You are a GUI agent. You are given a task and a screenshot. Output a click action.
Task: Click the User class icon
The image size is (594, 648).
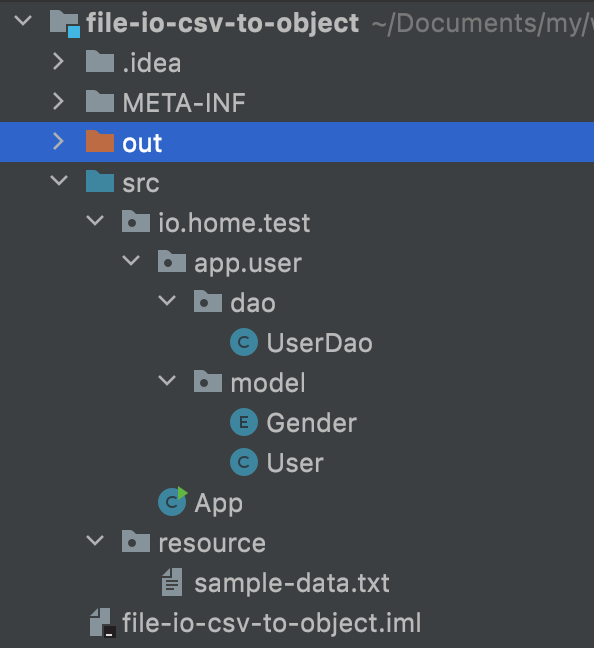244,462
